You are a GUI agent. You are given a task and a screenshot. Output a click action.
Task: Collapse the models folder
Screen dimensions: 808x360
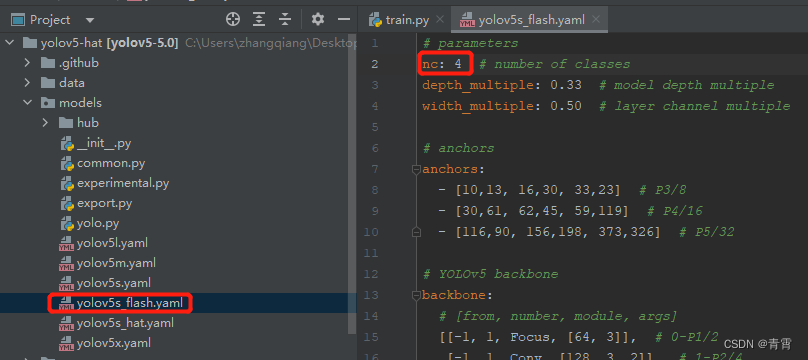tap(27, 103)
